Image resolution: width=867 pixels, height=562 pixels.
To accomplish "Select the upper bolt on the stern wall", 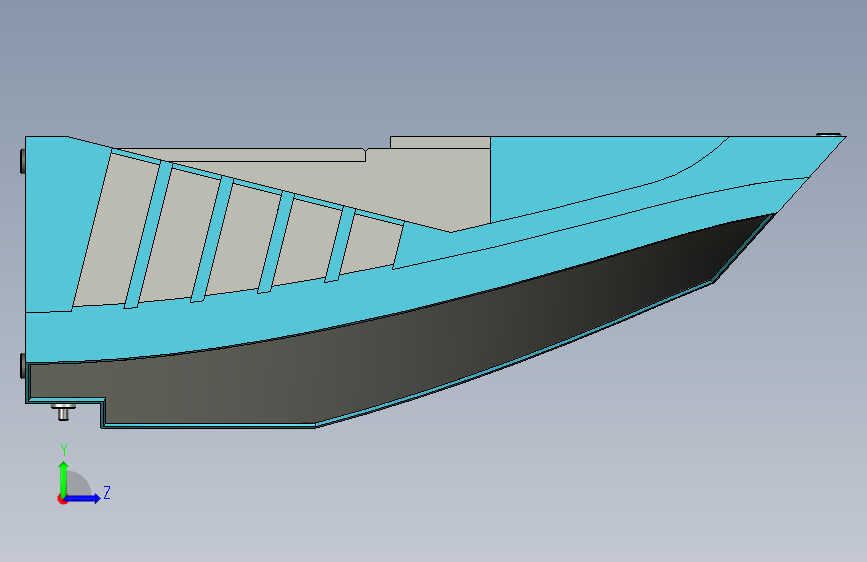I will pyautogui.click(x=23, y=161).
